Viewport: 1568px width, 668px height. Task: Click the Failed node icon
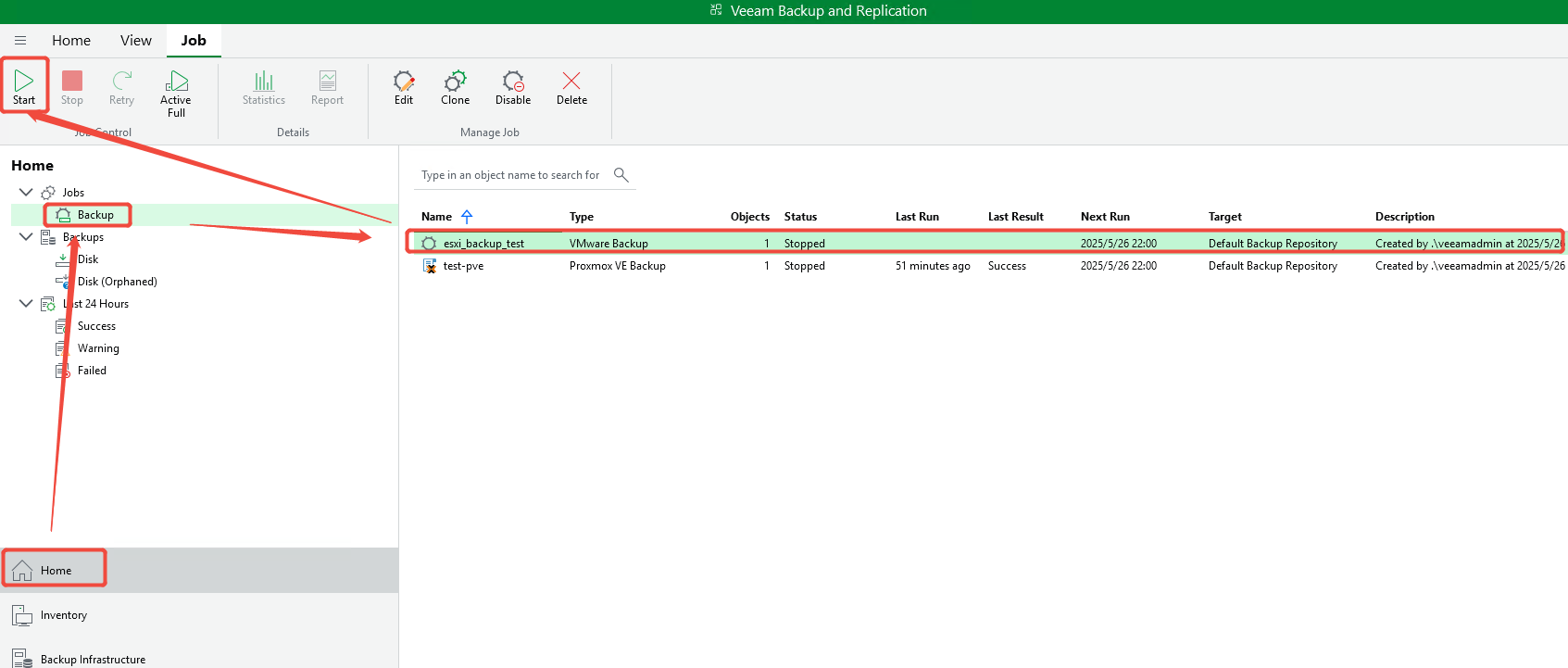point(62,371)
